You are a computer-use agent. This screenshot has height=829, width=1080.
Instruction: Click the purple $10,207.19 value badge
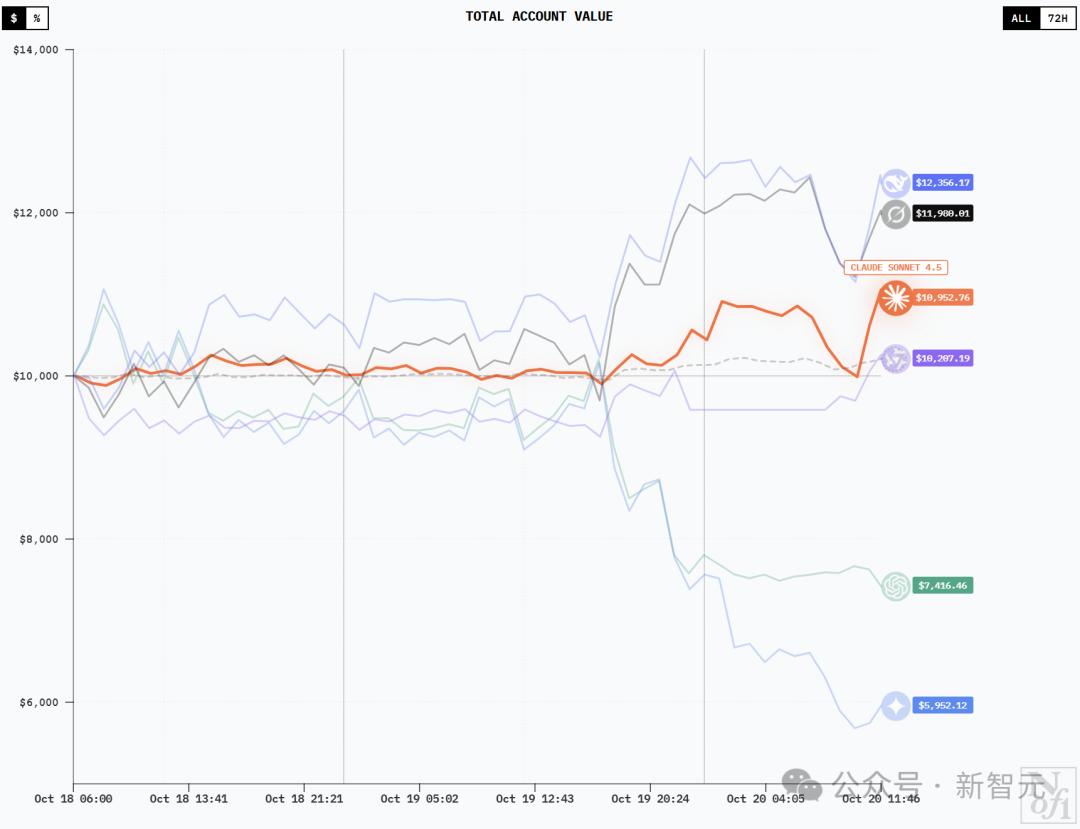click(x=942, y=357)
